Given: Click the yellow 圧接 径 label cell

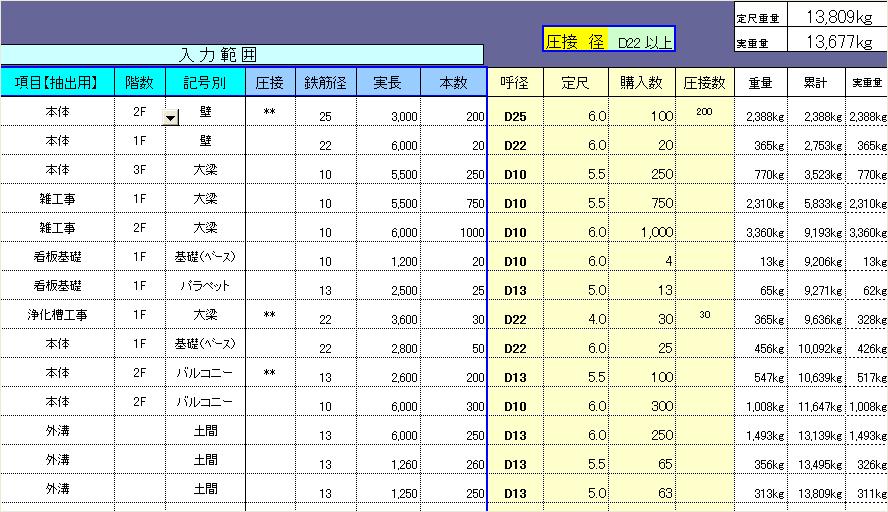Looking at the screenshot, I should pyautogui.click(x=575, y=39).
